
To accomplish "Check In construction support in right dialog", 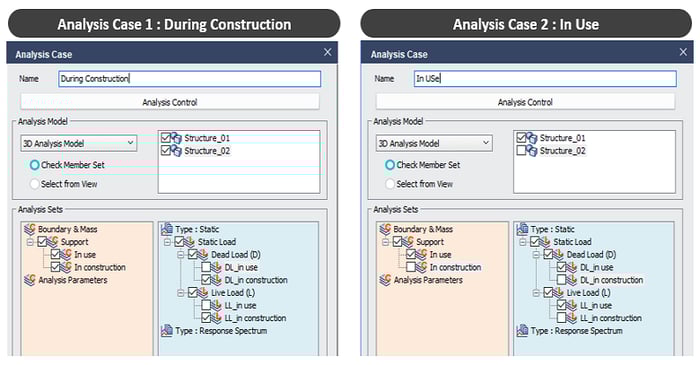I will 411,267.
